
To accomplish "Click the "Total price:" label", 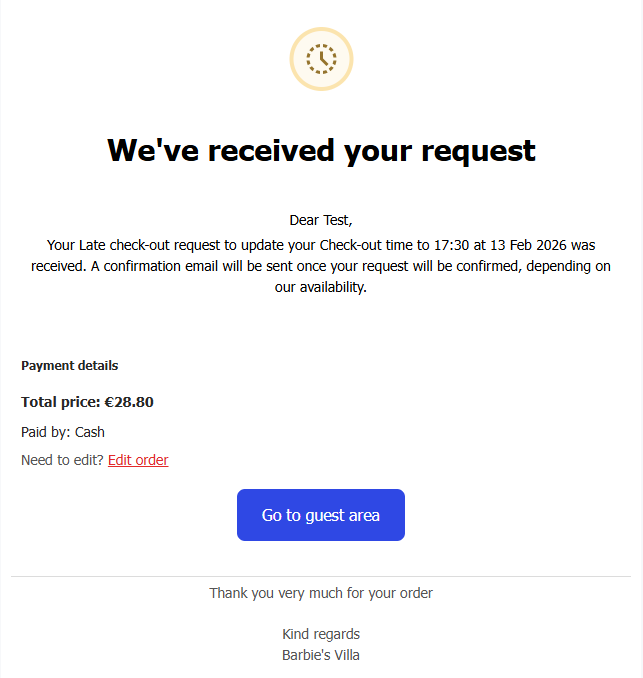I will [x=60, y=402].
